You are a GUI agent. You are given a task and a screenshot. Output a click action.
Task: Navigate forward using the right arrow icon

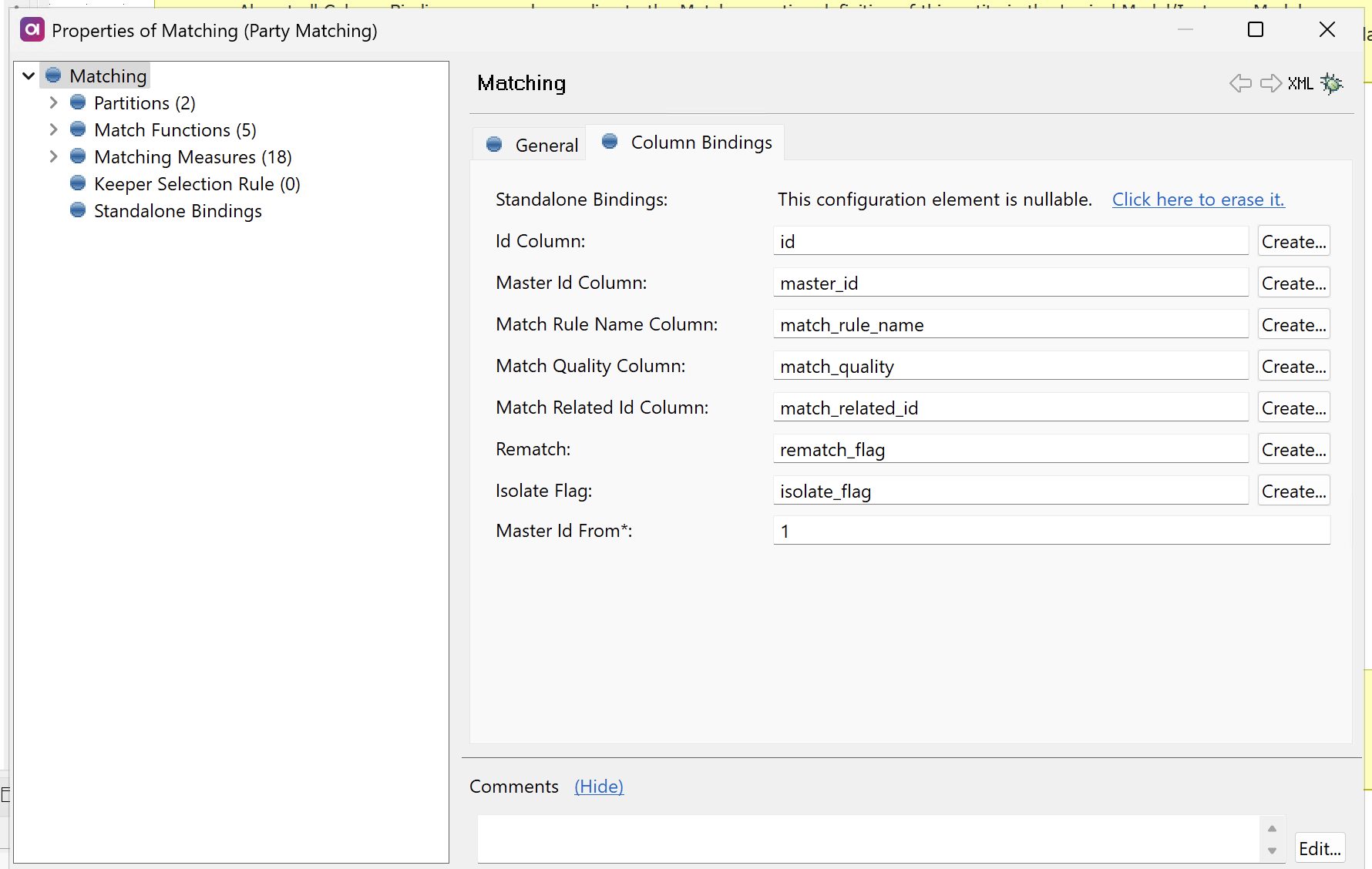point(1270,83)
